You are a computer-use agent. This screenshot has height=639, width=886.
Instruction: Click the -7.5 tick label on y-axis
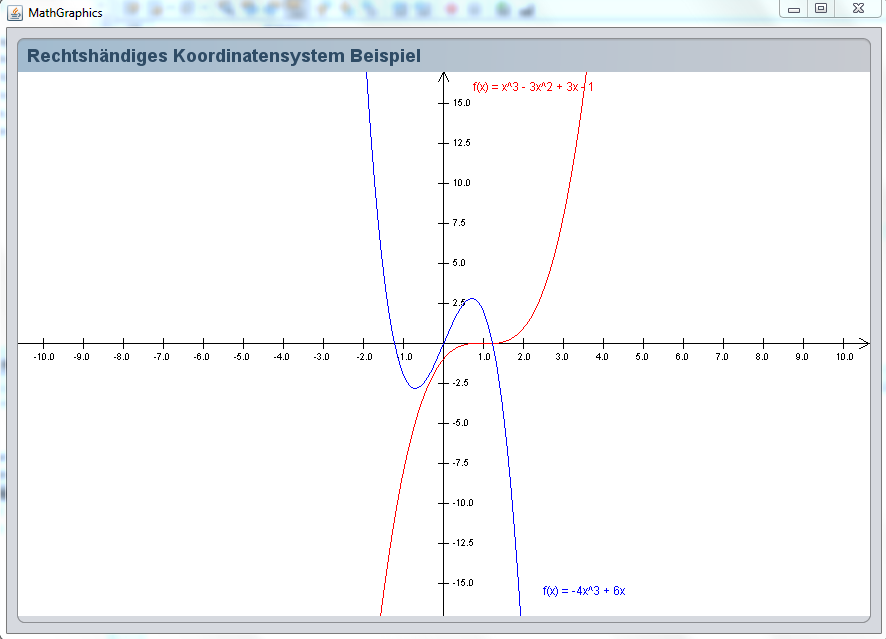460,463
